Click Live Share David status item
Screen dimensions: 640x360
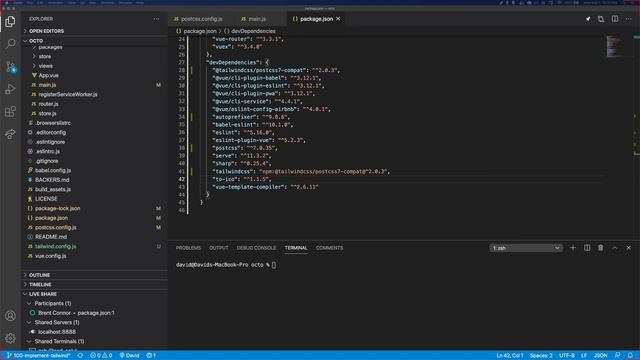(x=129, y=356)
